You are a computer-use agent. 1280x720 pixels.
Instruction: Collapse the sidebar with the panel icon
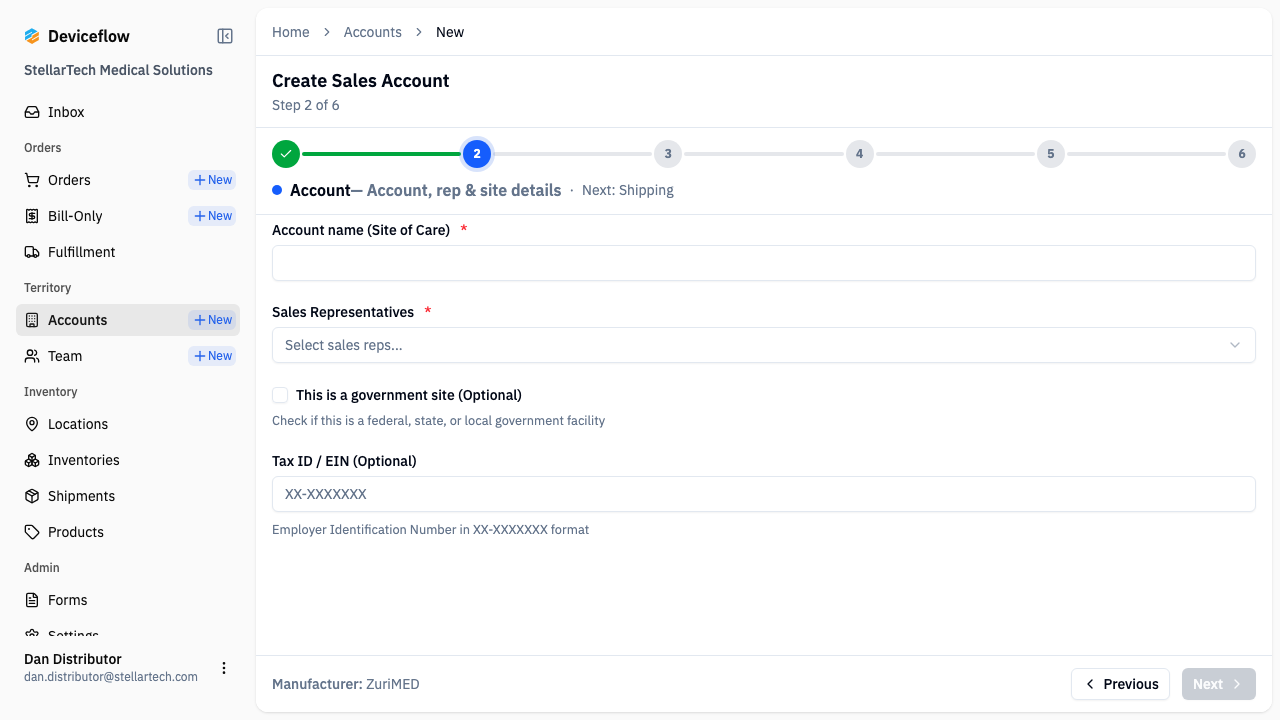[224, 35]
